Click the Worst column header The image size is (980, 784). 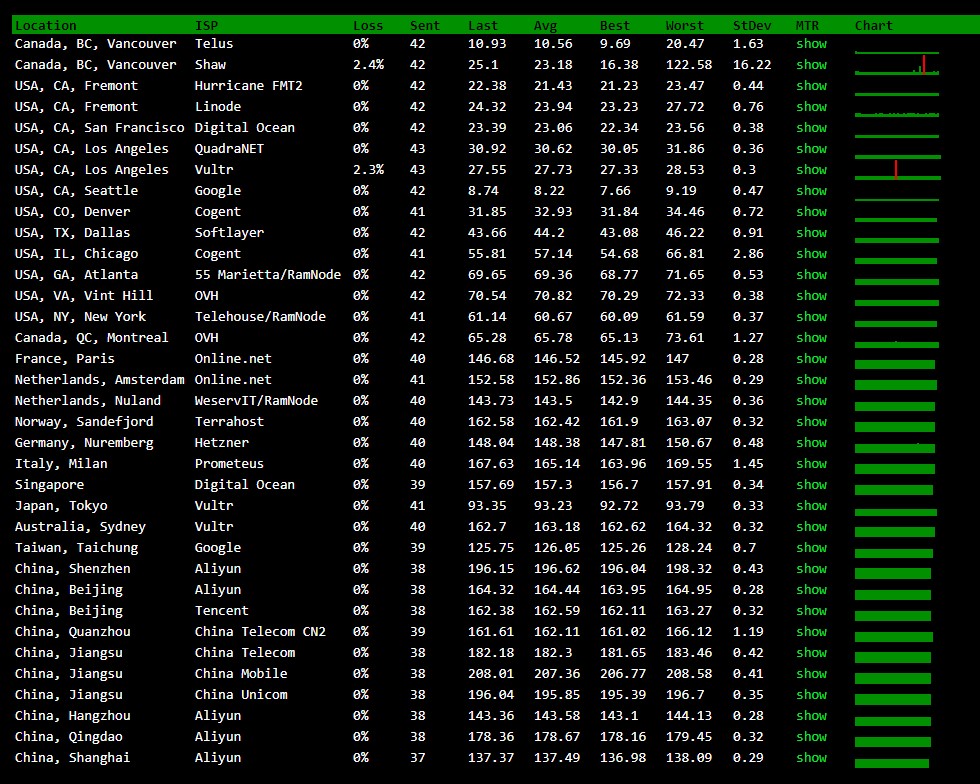coord(684,26)
